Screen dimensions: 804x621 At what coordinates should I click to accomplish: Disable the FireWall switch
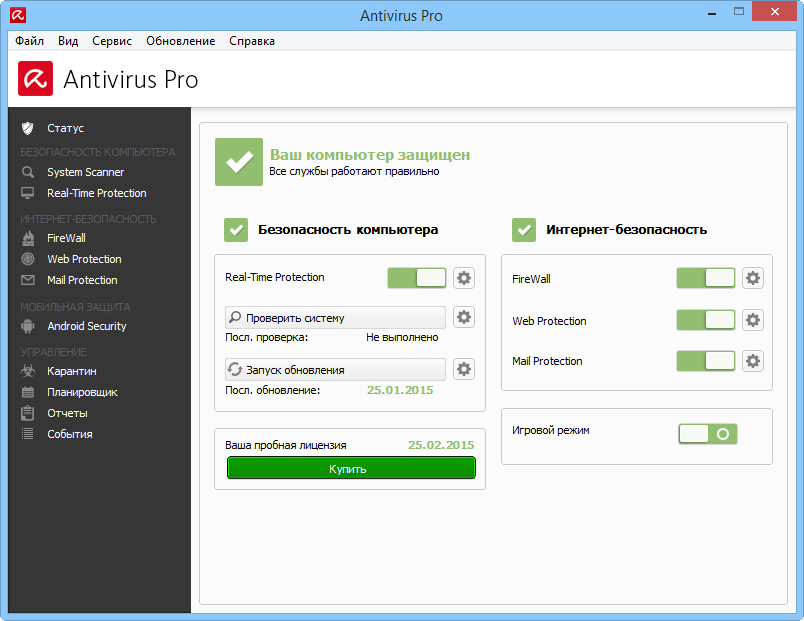705,278
